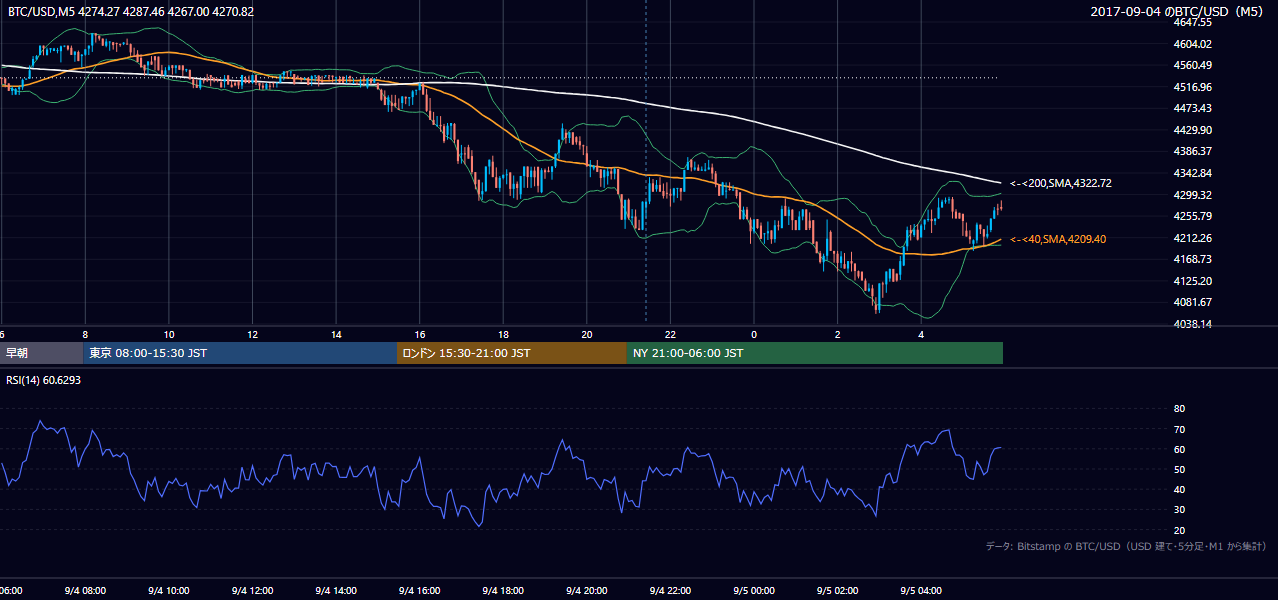Screen dimensions: 1278x600
Task: Click the ロンドン 15:30-21:00 JST session bar
Action: (512, 353)
